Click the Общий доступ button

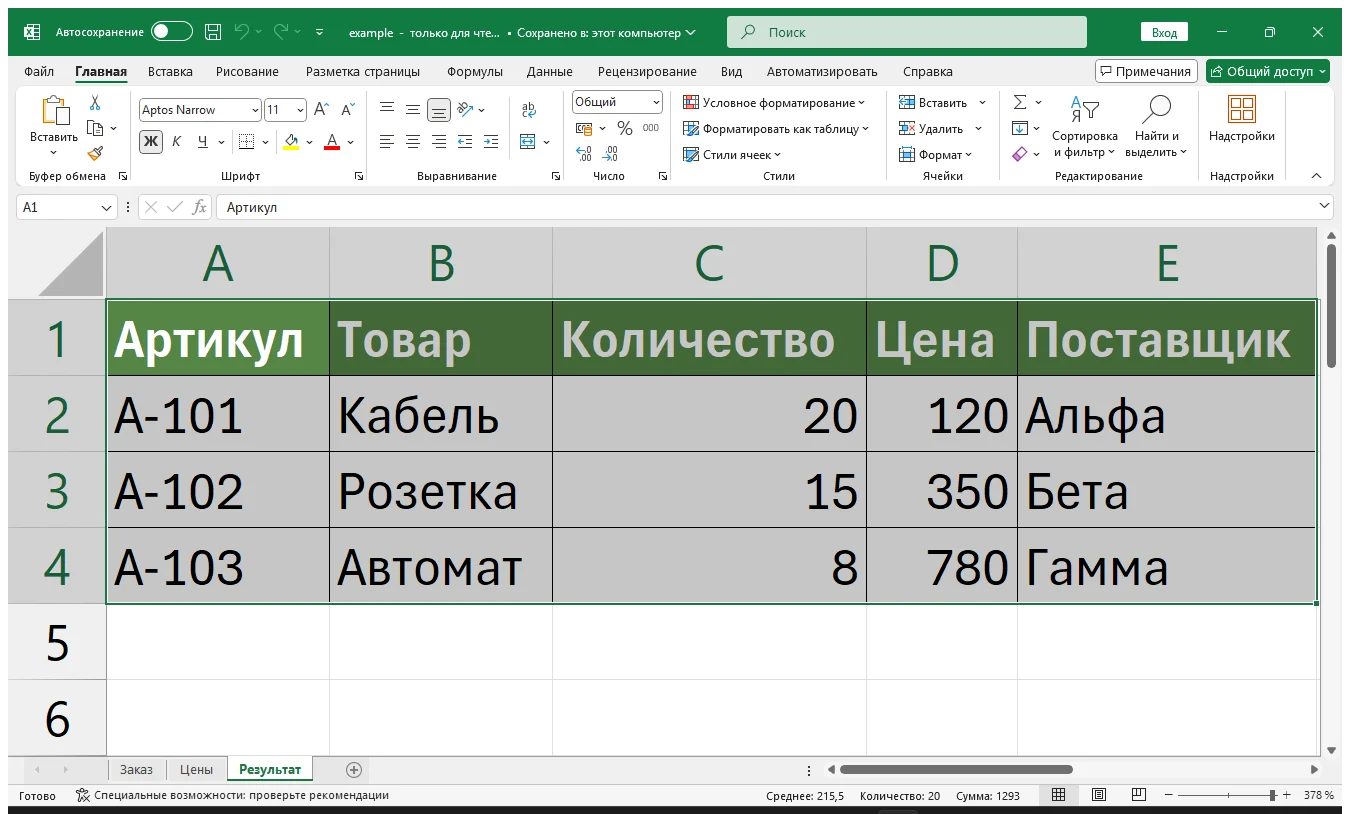point(1268,71)
